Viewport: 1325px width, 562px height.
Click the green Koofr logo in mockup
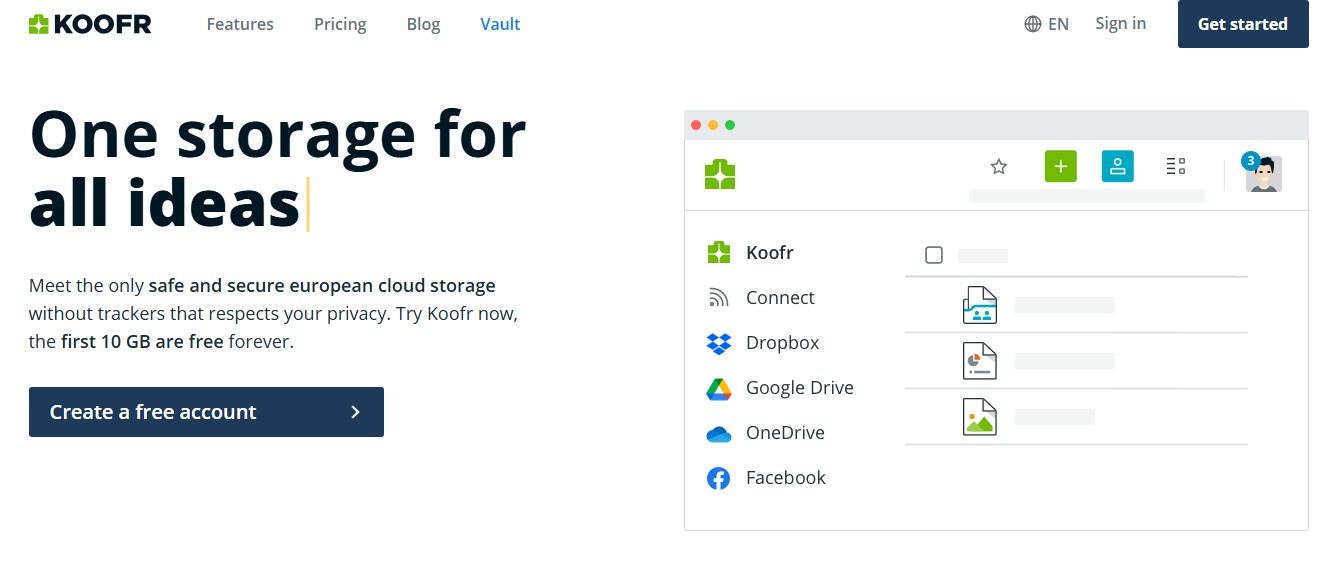tap(720, 174)
